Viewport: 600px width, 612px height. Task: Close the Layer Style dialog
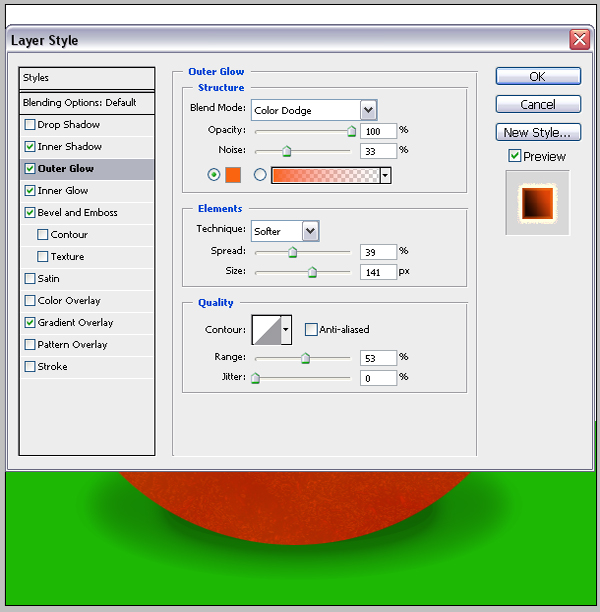(579, 40)
